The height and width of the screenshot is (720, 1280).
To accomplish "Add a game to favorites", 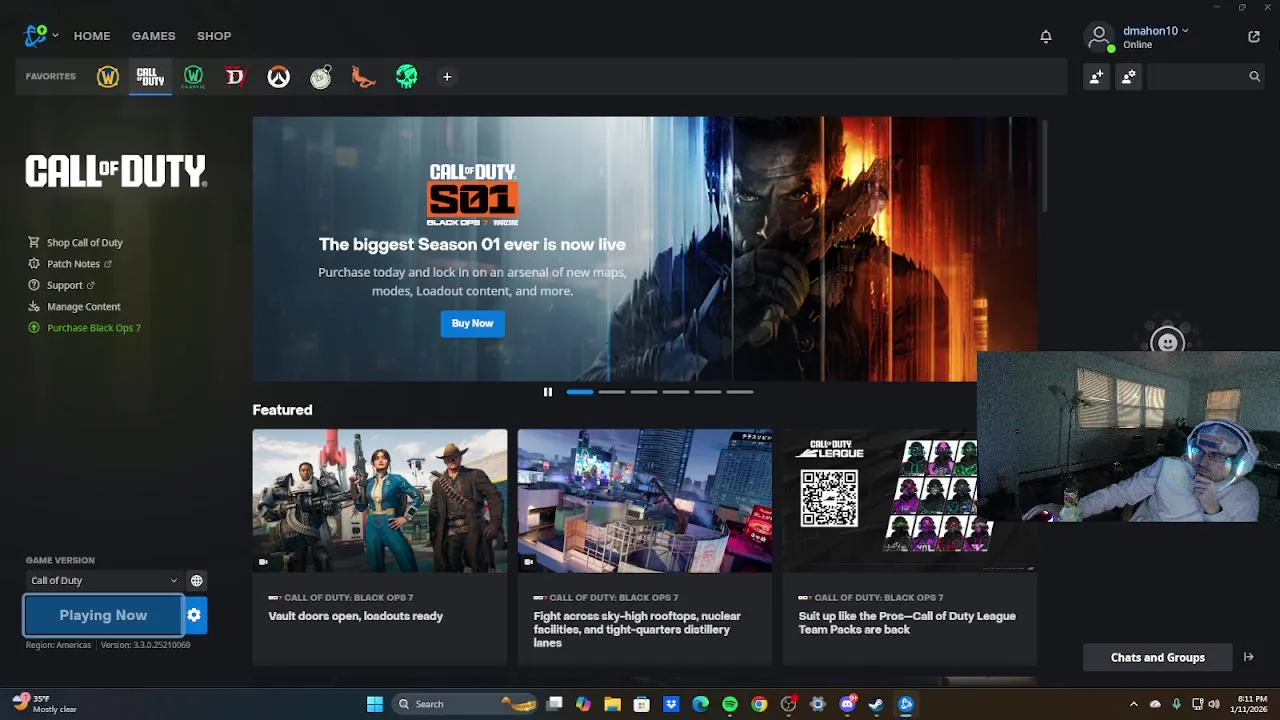I will 447,76.
